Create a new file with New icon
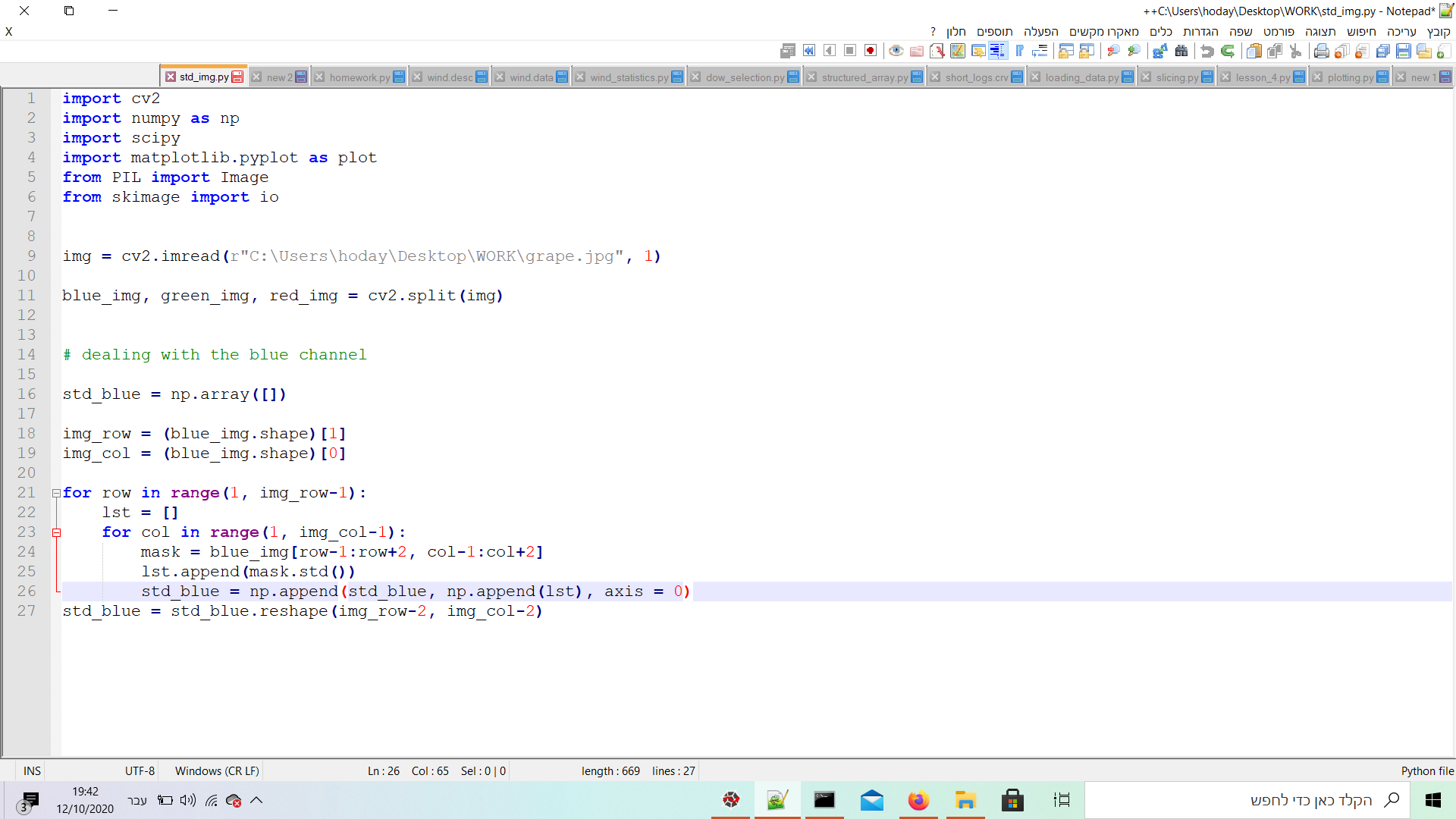 (1444, 51)
